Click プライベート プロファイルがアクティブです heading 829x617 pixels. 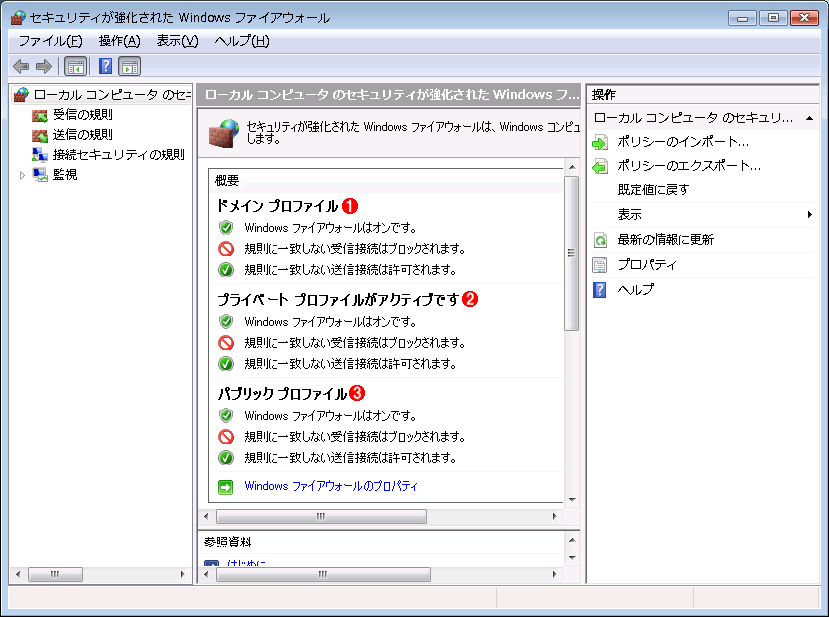tap(338, 300)
